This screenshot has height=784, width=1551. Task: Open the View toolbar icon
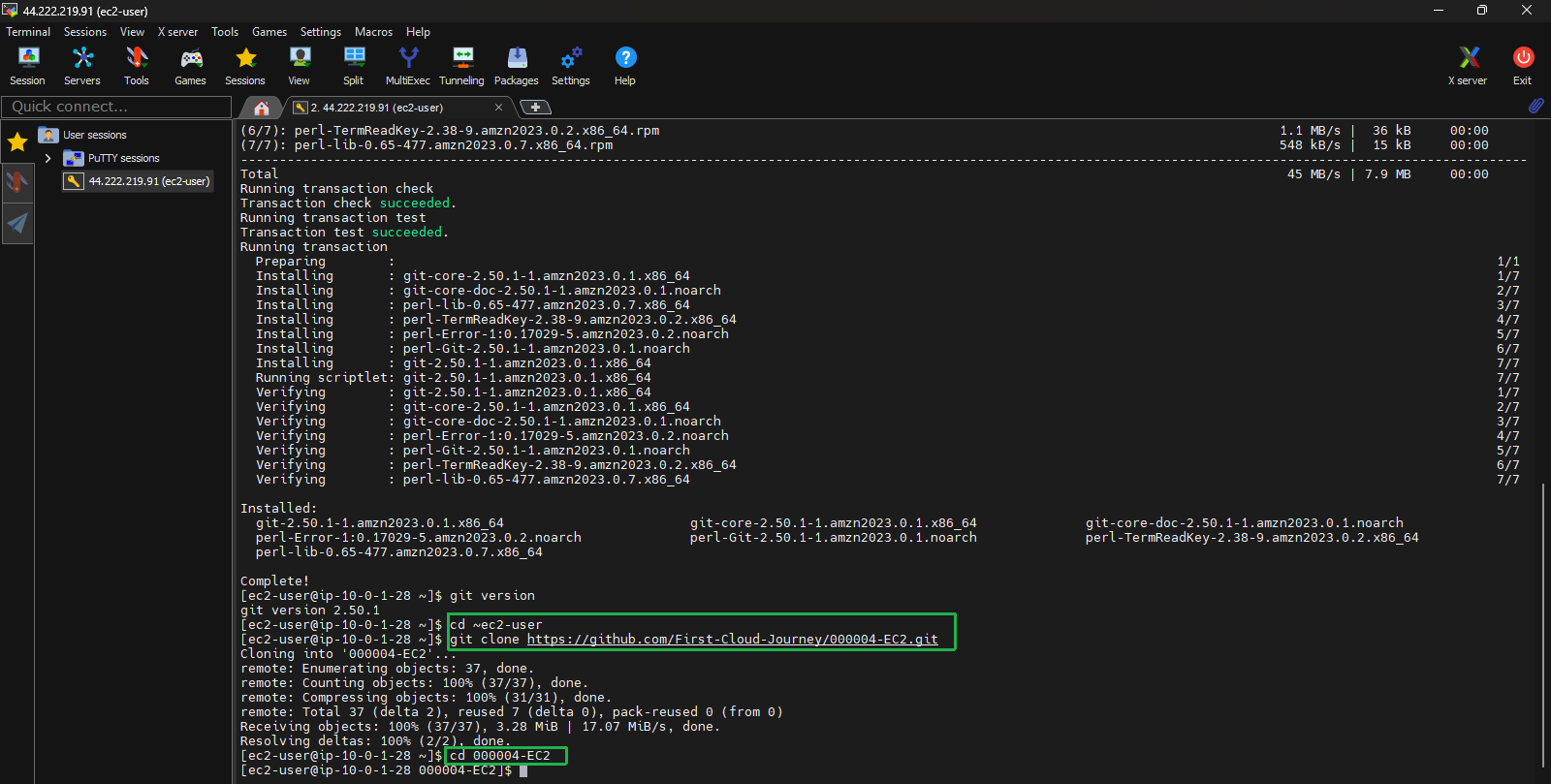coord(300,66)
